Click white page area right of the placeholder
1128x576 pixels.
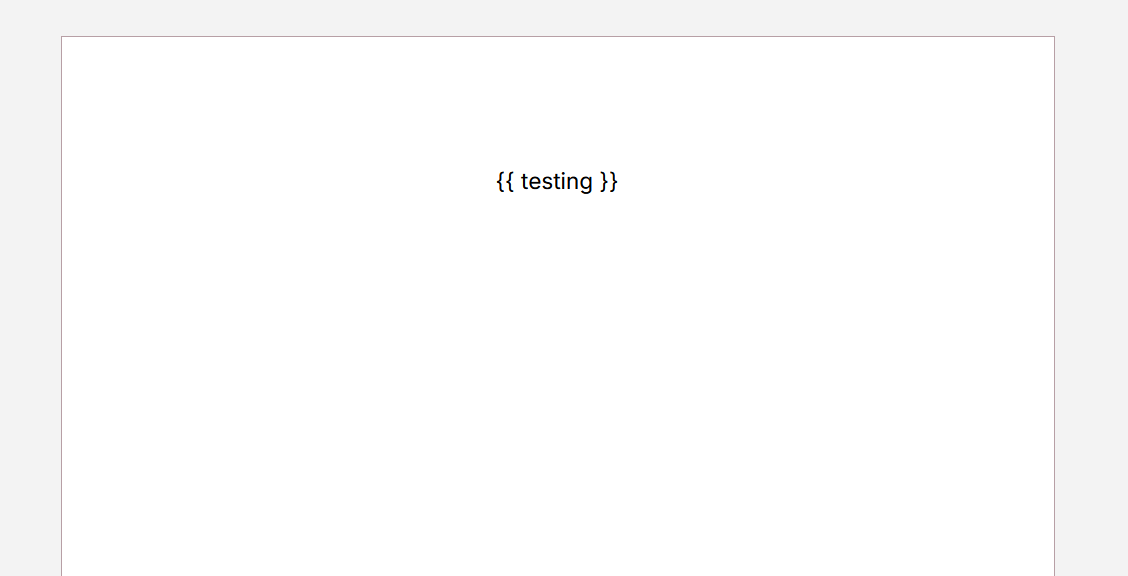[x=834, y=181]
